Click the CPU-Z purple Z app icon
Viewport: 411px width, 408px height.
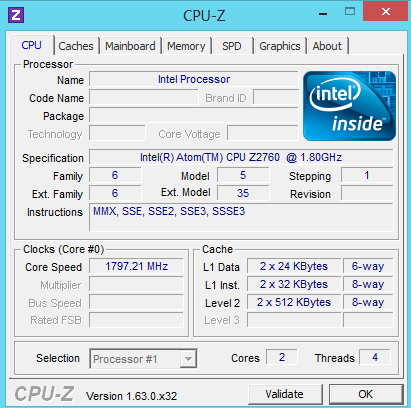pyautogui.click(x=16, y=15)
